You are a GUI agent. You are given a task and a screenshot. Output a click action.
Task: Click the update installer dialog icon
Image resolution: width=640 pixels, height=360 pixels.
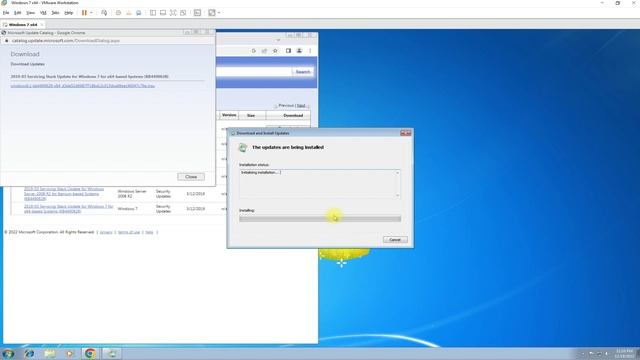tap(243, 147)
